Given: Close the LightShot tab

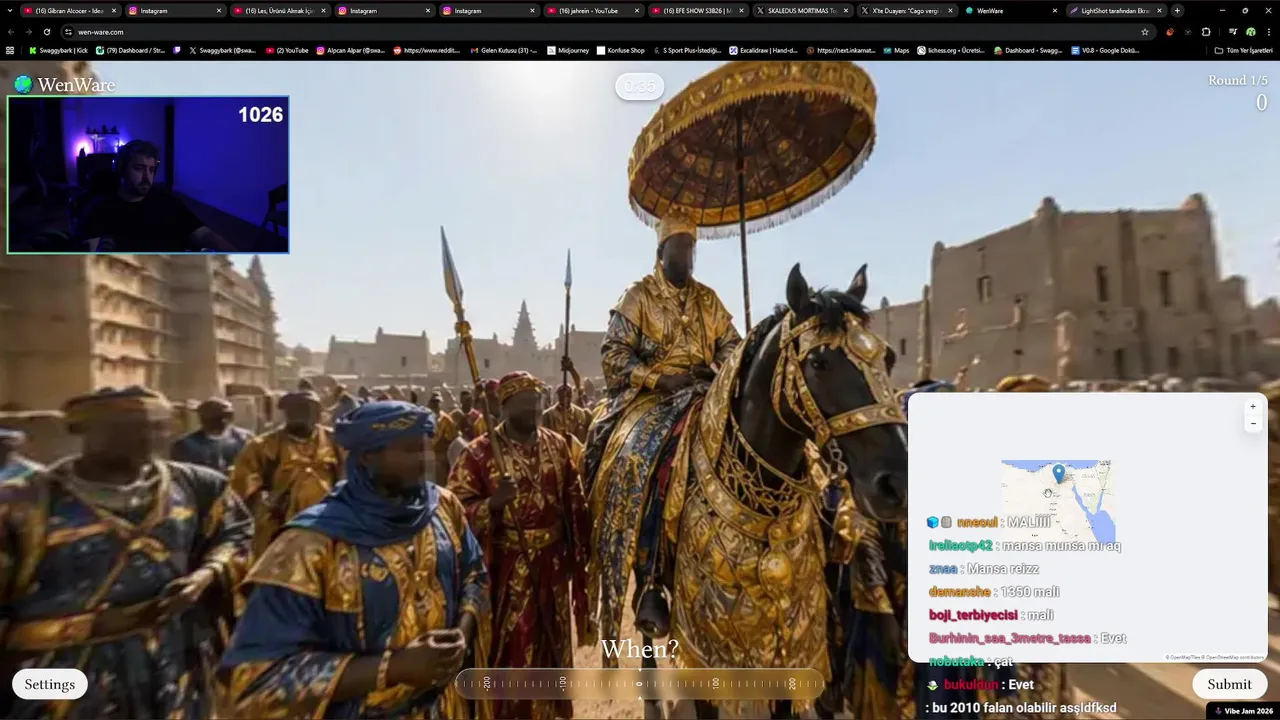Looking at the screenshot, I should (1159, 11).
